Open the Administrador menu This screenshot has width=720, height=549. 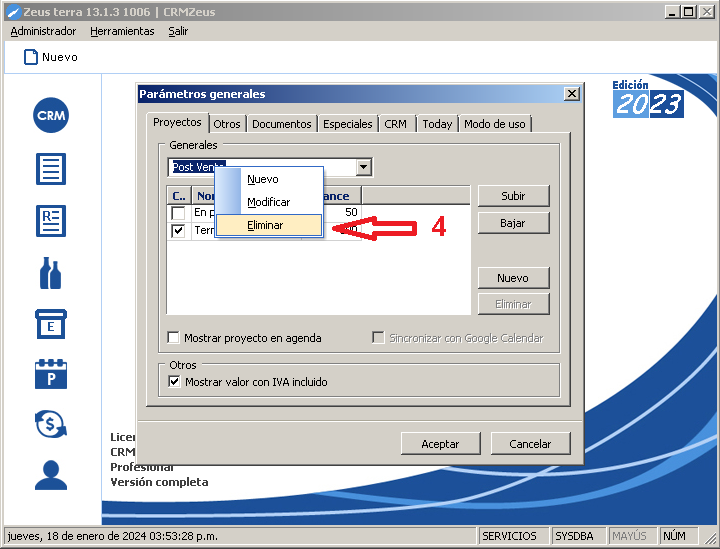pos(43,31)
